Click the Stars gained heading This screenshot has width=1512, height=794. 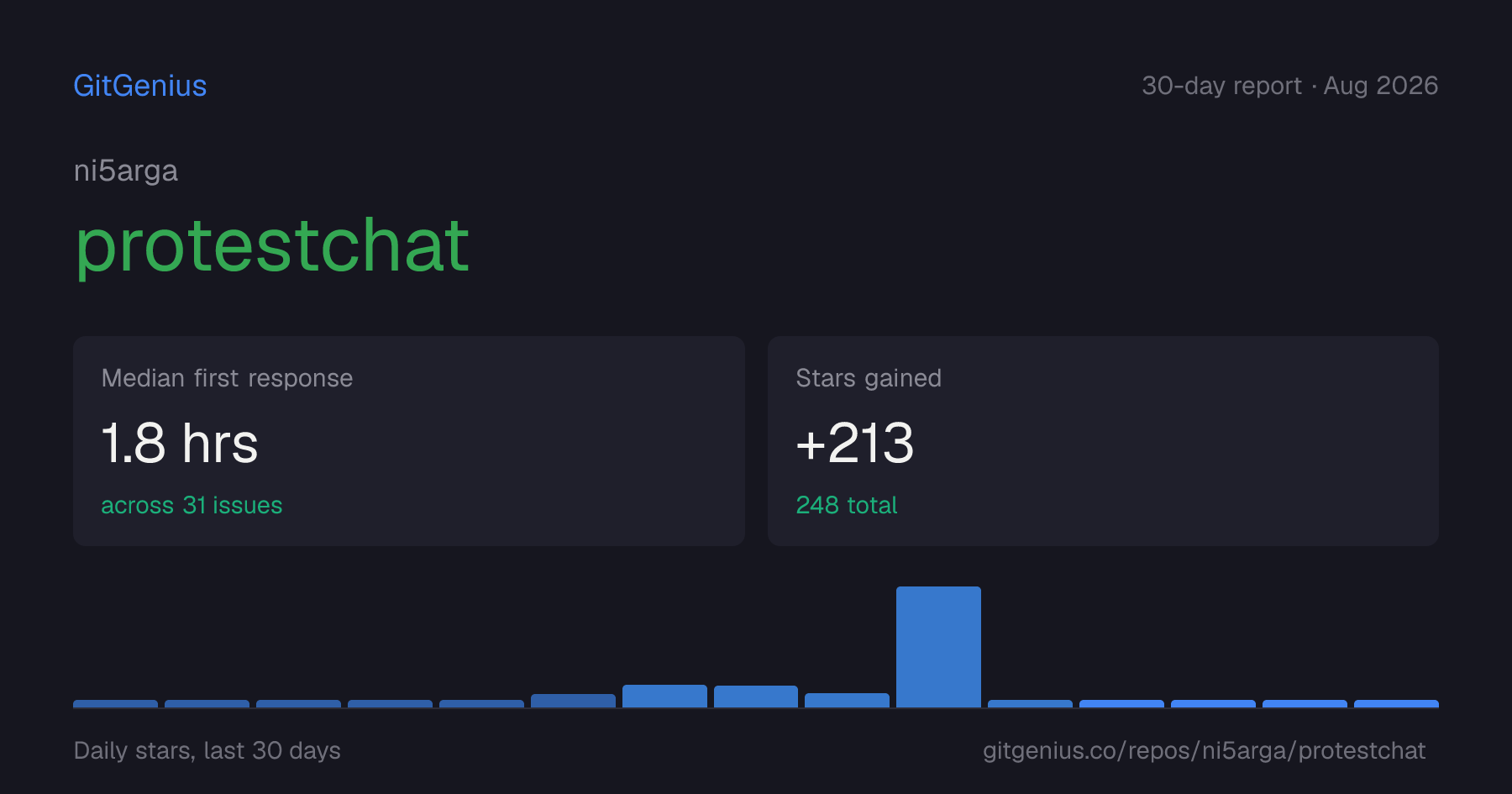(x=869, y=378)
